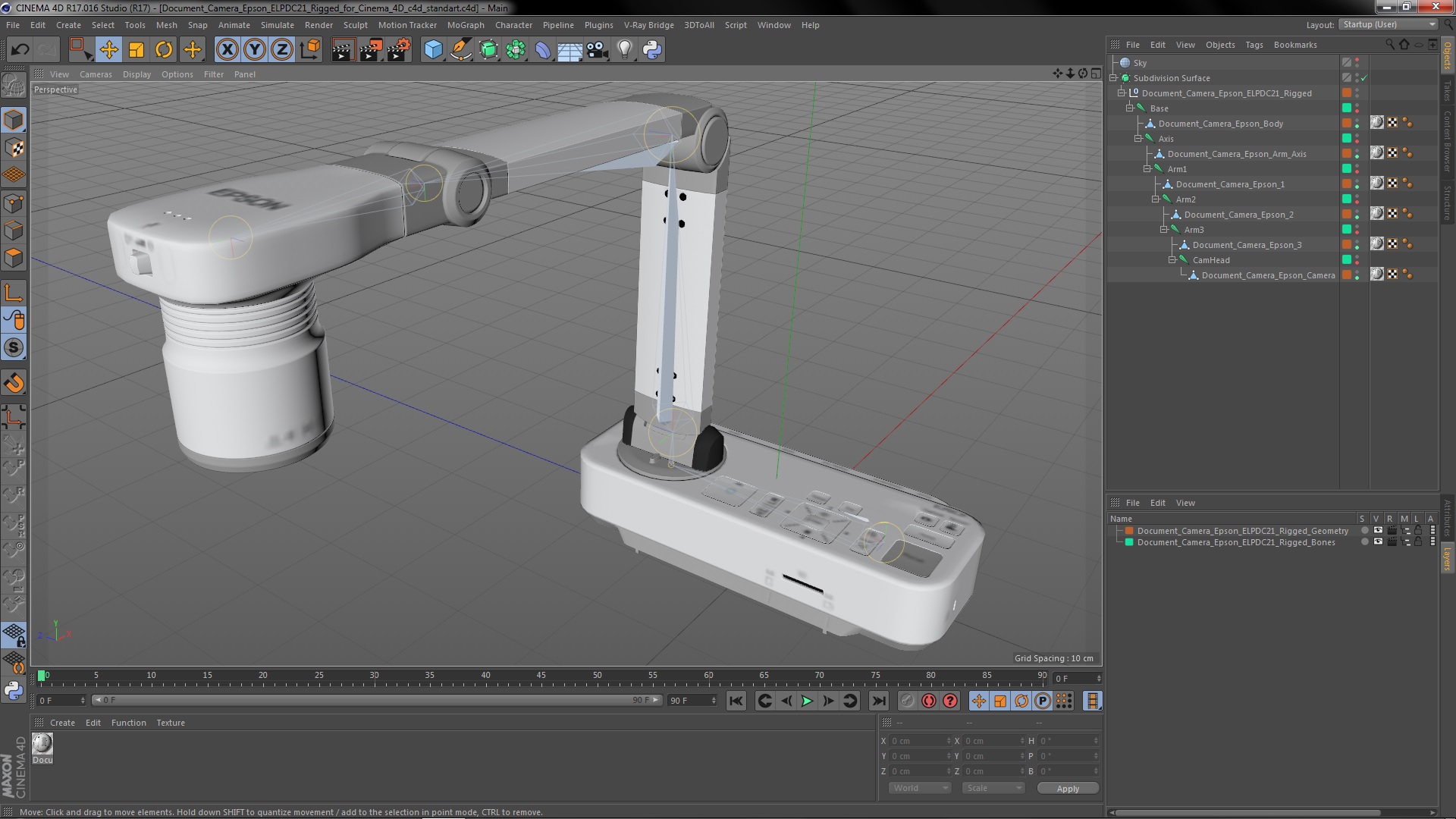
Task: Click green color swatch of Rigged_Bones layer
Action: tap(1129, 542)
